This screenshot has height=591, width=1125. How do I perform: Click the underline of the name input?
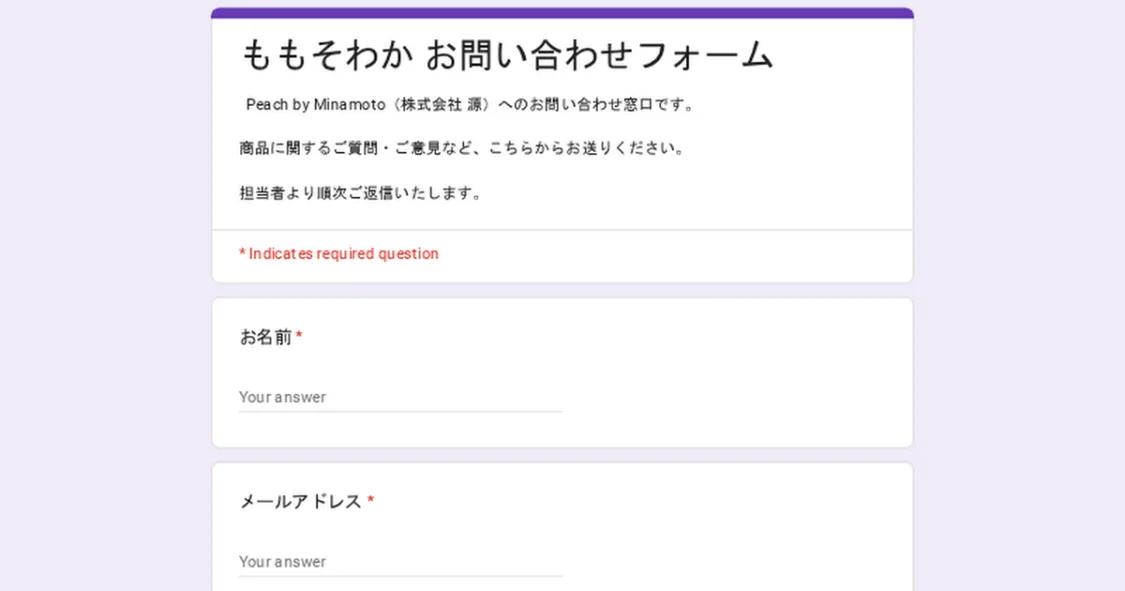[x=400, y=410]
